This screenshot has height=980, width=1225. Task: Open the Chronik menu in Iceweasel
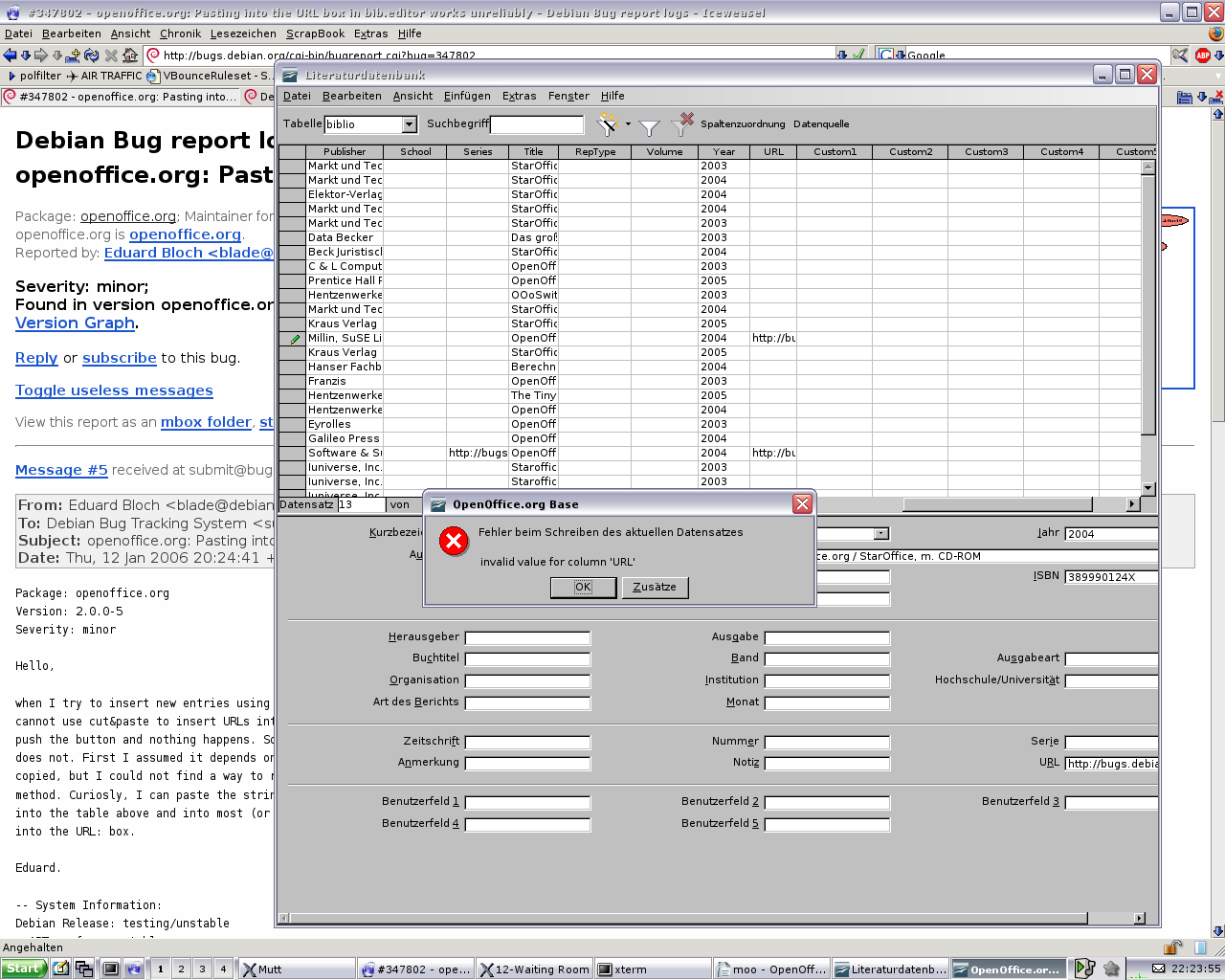[180, 33]
